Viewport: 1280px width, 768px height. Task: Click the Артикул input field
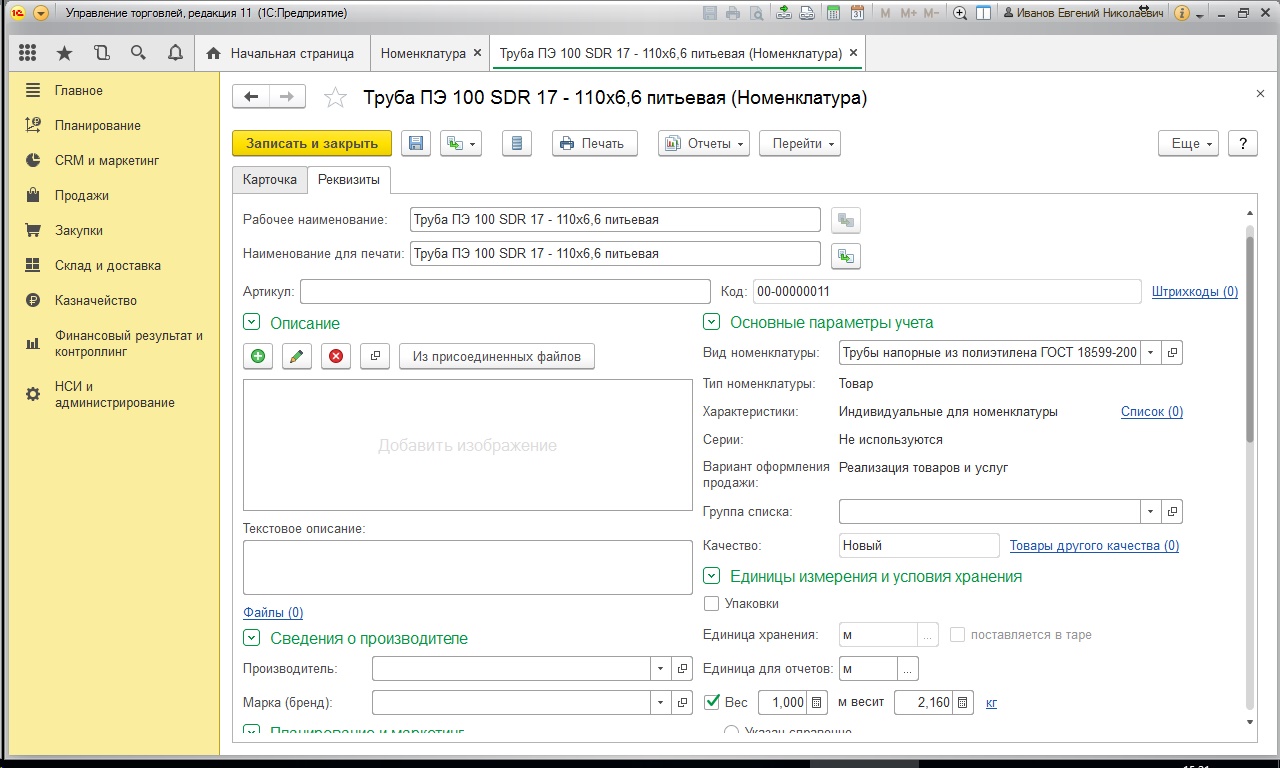504,292
